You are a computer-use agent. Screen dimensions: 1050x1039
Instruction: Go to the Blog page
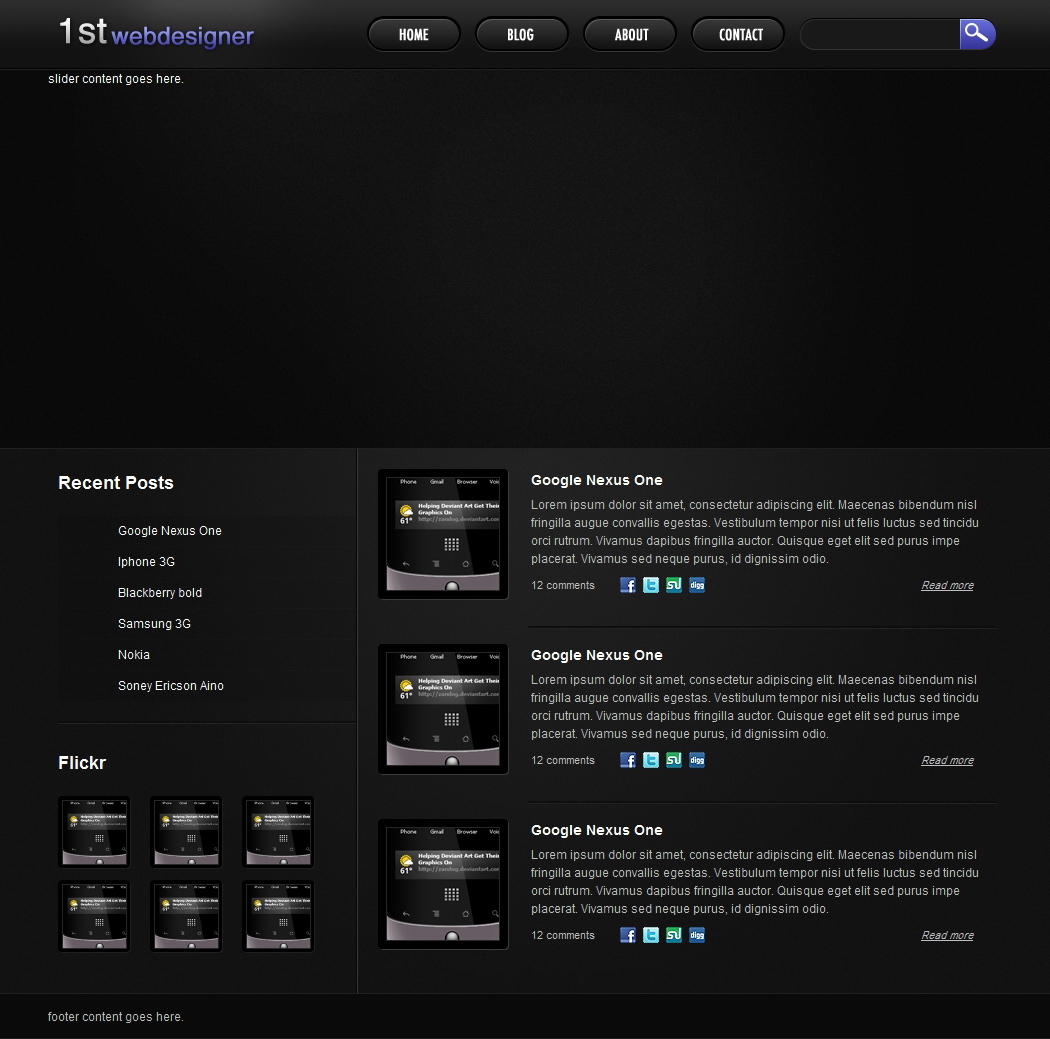(521, 35)
